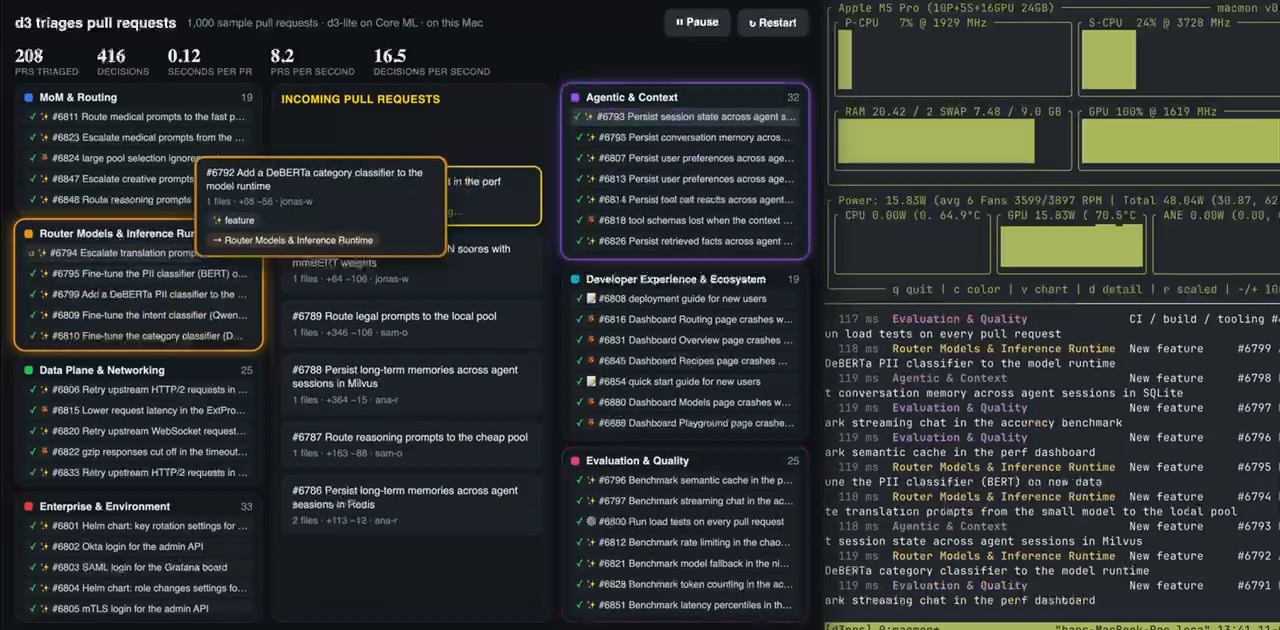Select '#6810 Fine-tune the category classifier' row

pyautogui.click(x=138, y=336)
